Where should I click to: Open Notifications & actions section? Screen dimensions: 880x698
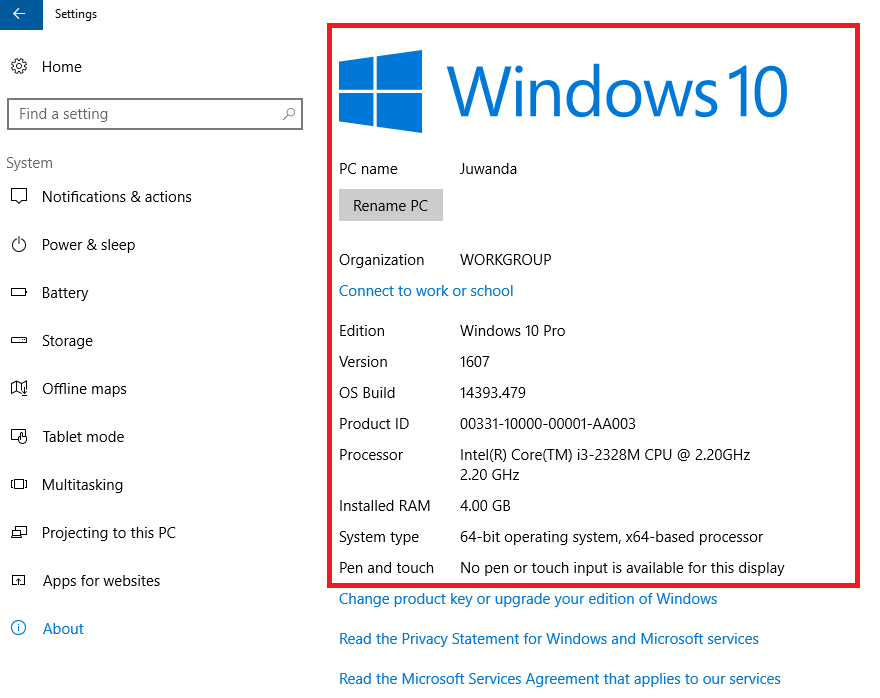(x=117, y=197)
